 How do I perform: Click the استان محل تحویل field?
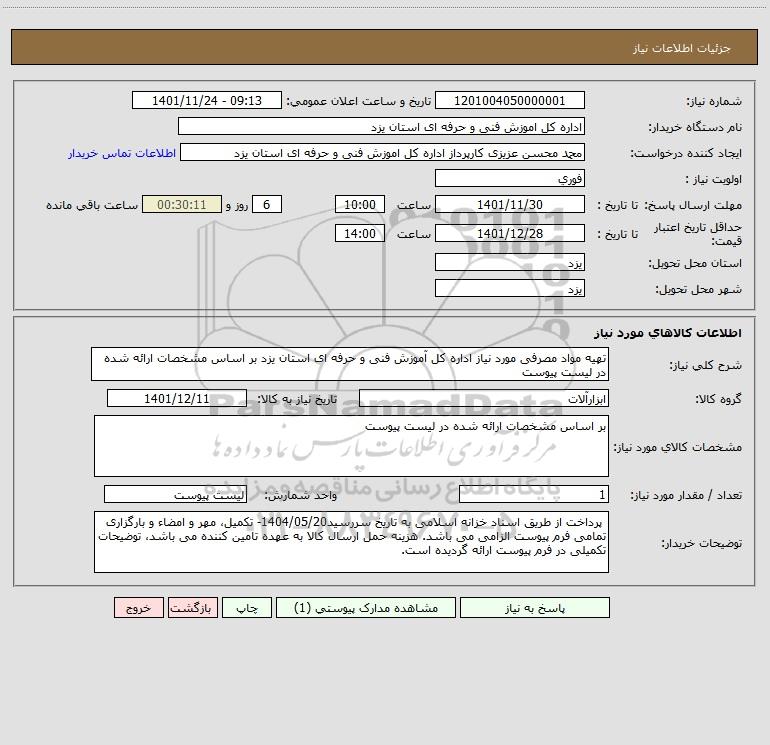point(510,262)
